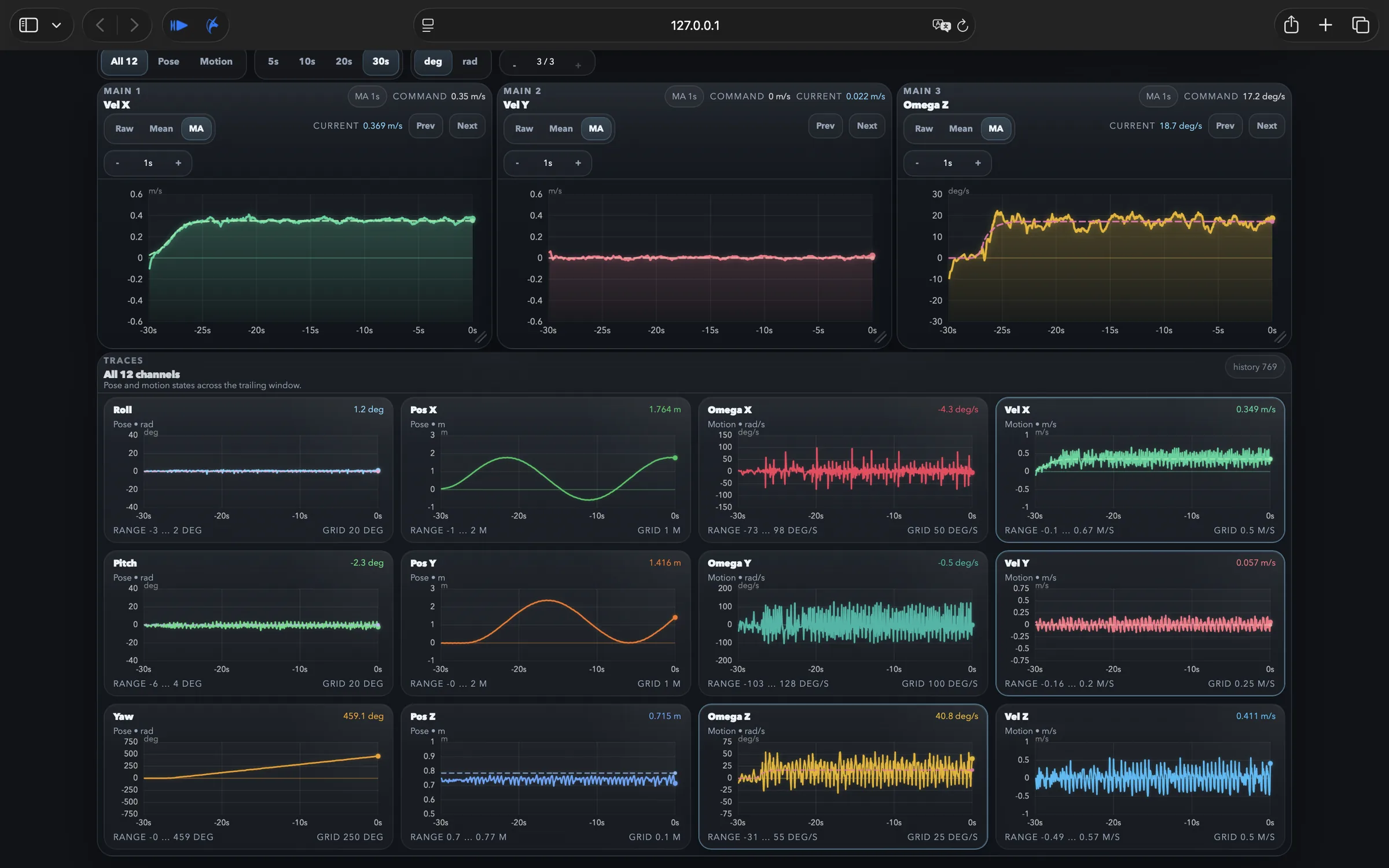The height and width of the screenshot is (868, 1389).
Task: Set time window to 10s
Action: click(x=307, y=61)
